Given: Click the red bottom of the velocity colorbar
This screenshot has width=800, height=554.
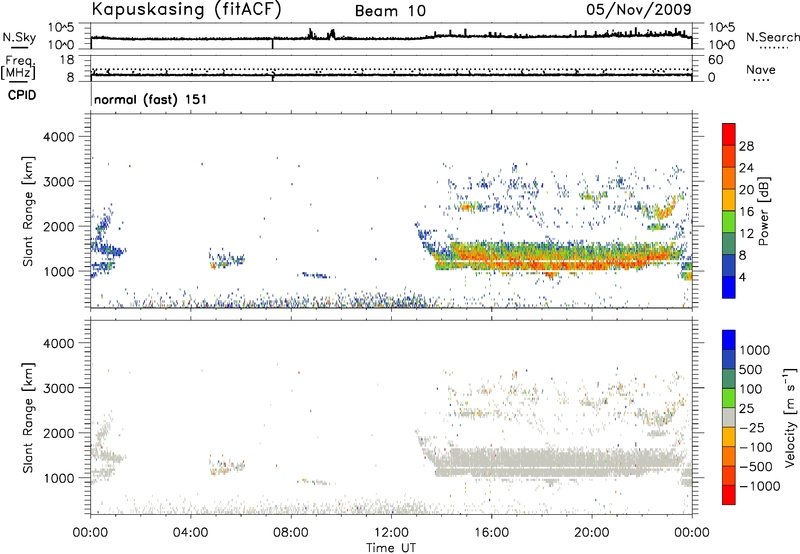Looking at the screenshot, I should tap(729, 495).
